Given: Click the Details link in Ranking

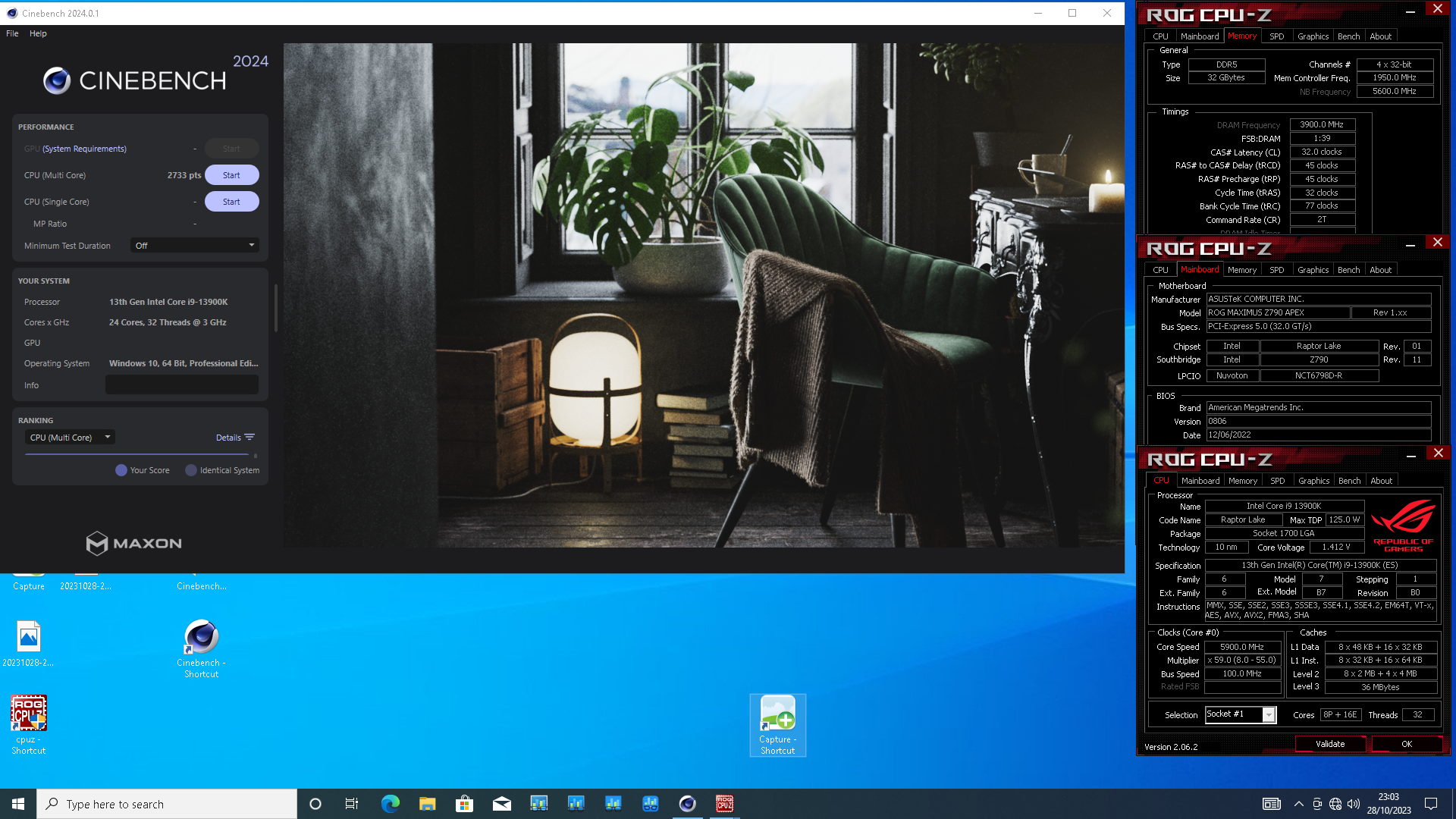Looking at the screenshot, I should click(228, 438).
